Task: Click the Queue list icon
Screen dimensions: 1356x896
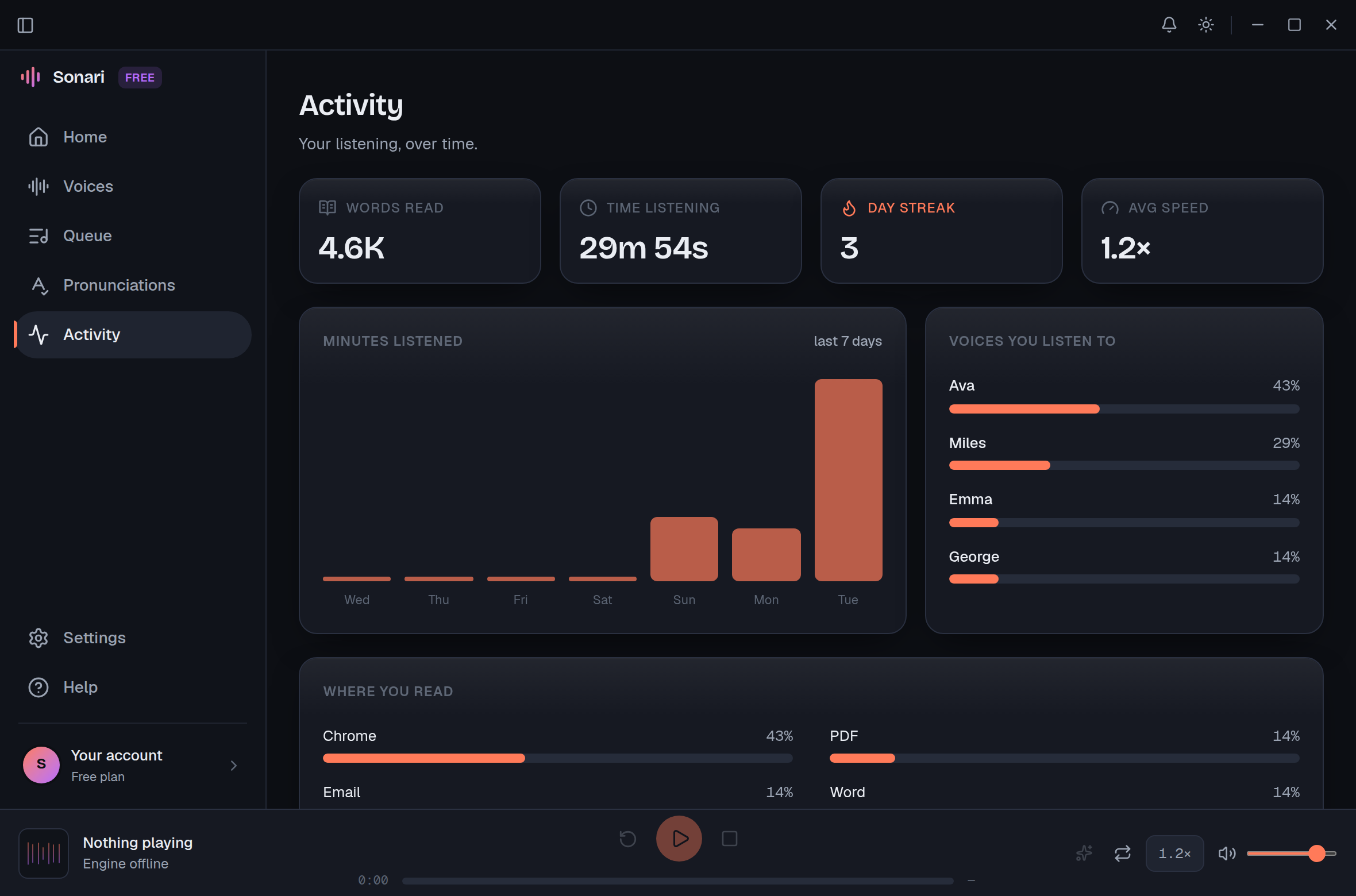Action: [x=38, y=235]
